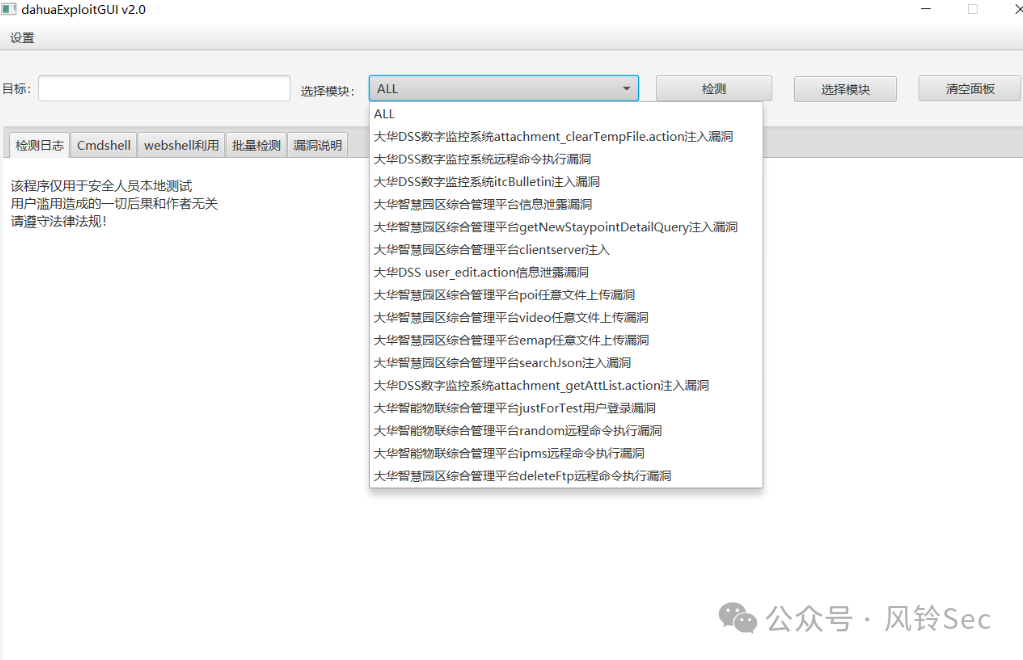The width and height of the screenshot is (1023, 660).
Task: Choose poi任意文件上传漏洞 option
Action: point(566,295)
